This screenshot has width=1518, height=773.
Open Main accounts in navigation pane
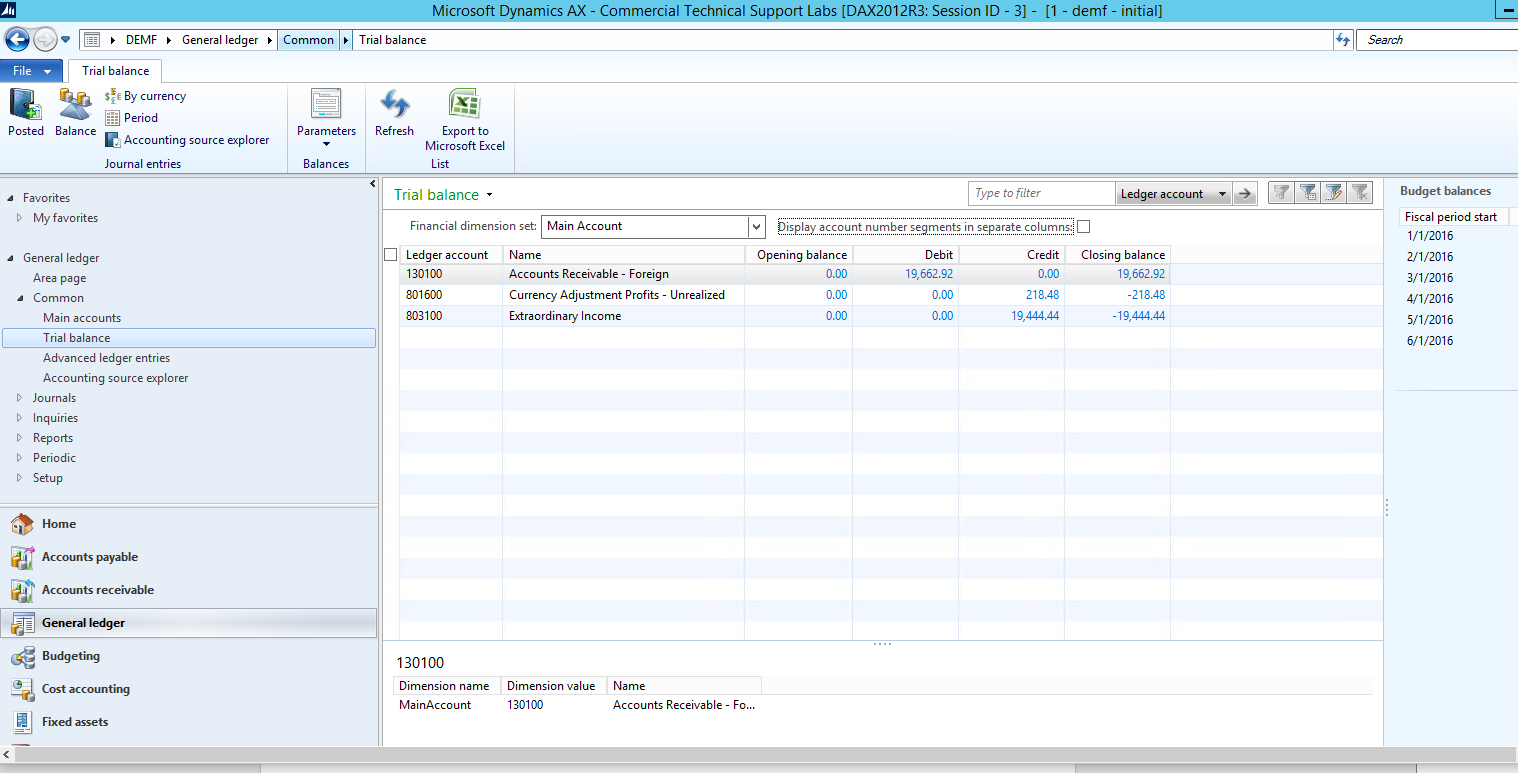pyautogui.click(x=82, y=318)
